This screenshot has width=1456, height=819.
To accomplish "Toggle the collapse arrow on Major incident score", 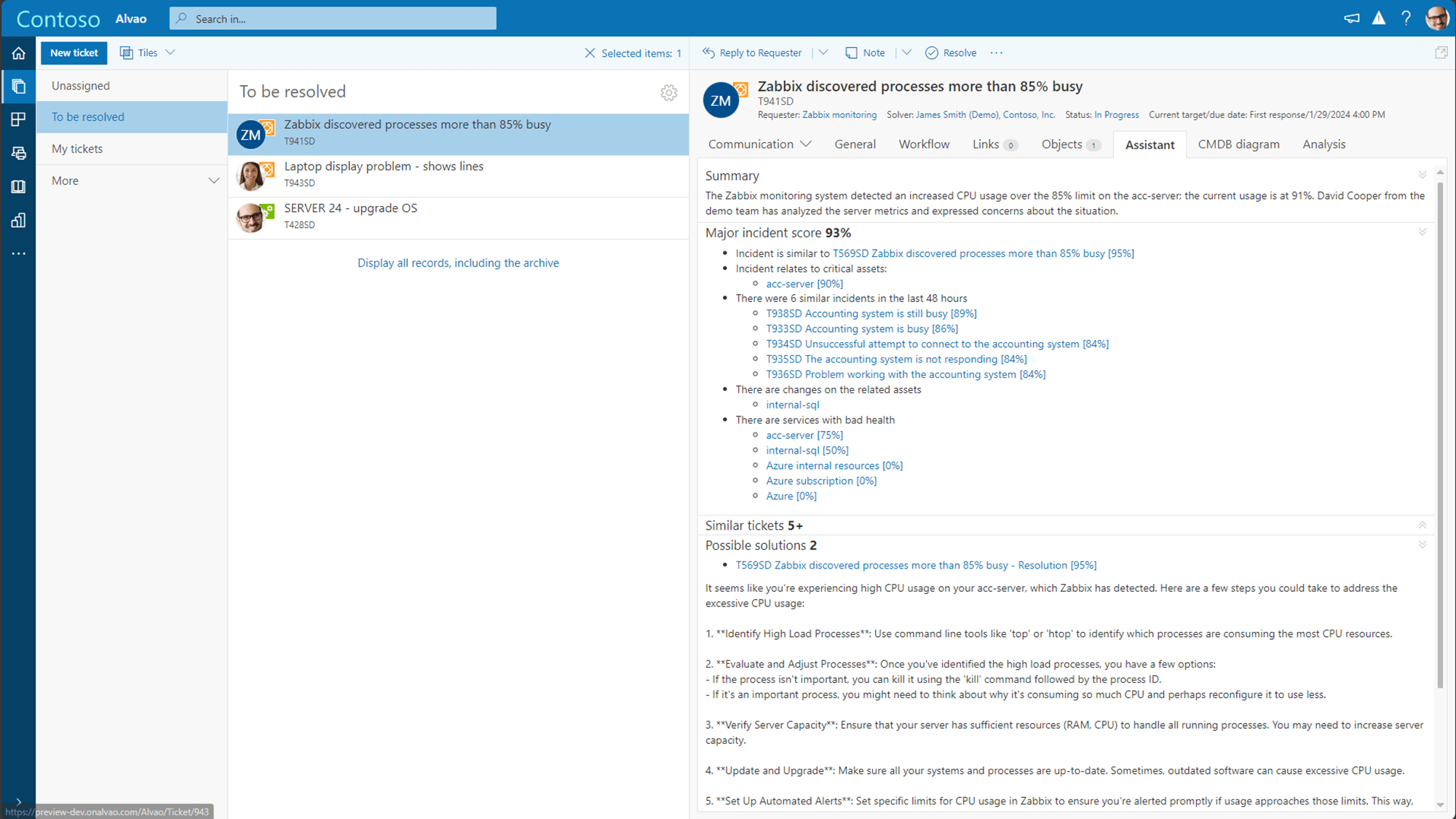I will pyautogui.click(x=1422, y=232).
